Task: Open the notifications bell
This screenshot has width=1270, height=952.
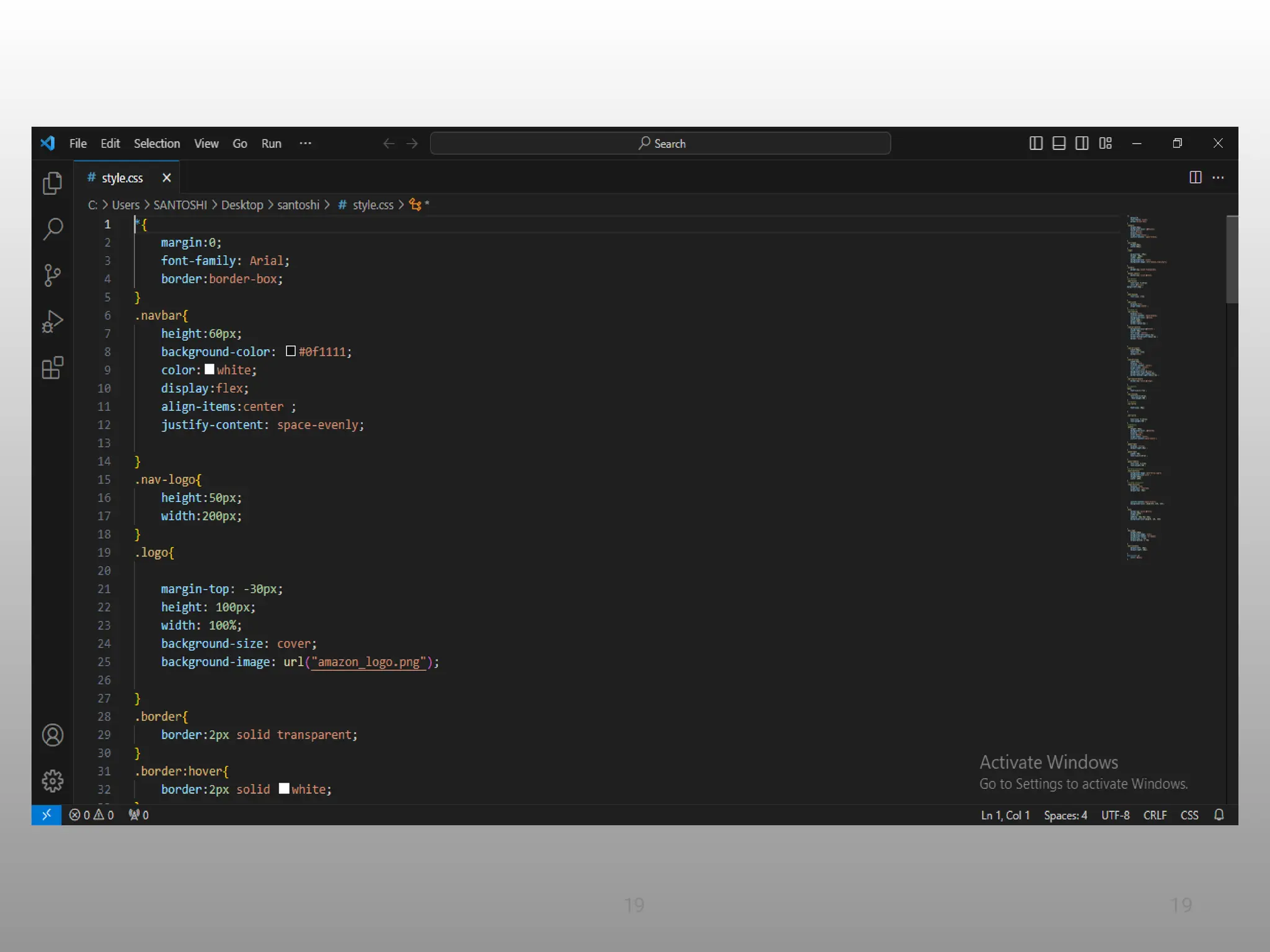Action: click(1219, 815)
